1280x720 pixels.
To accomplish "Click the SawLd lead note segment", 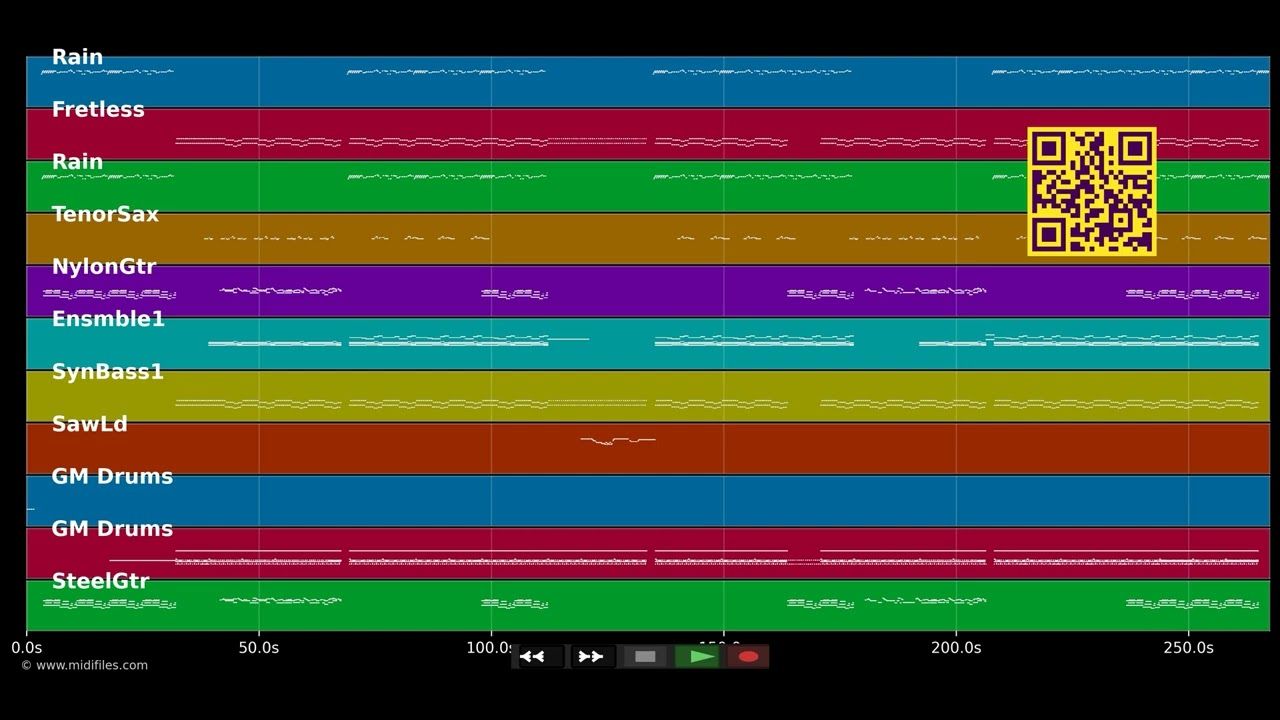I will (618, 440).
